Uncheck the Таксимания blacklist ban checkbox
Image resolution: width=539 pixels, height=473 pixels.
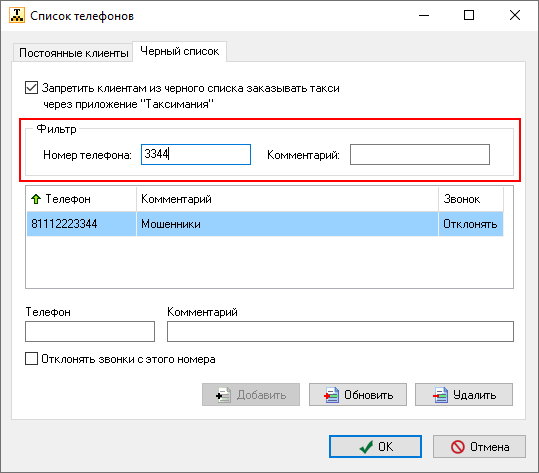[x=31, y=88]
